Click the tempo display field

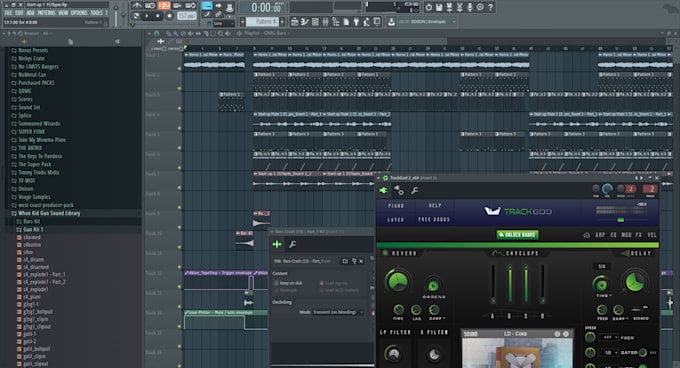(187, 16)
